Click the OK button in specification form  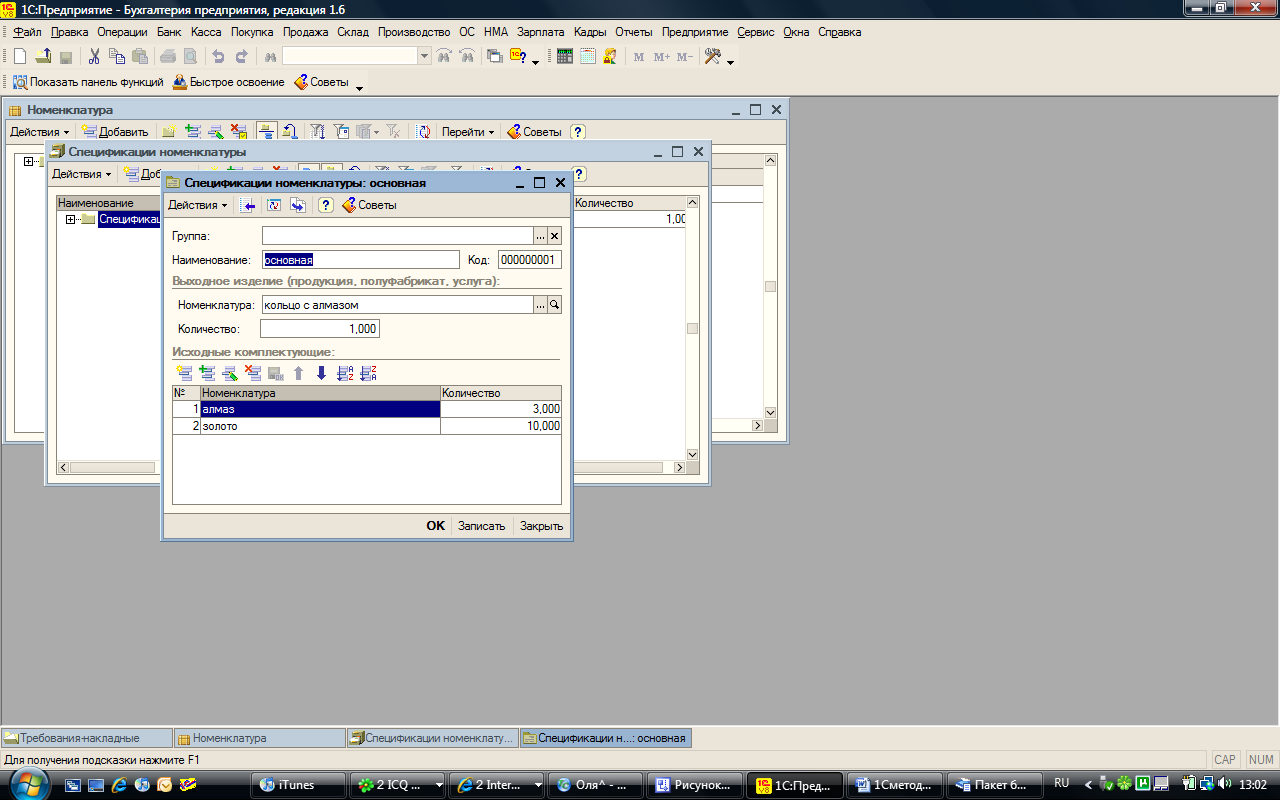(435, 526)
